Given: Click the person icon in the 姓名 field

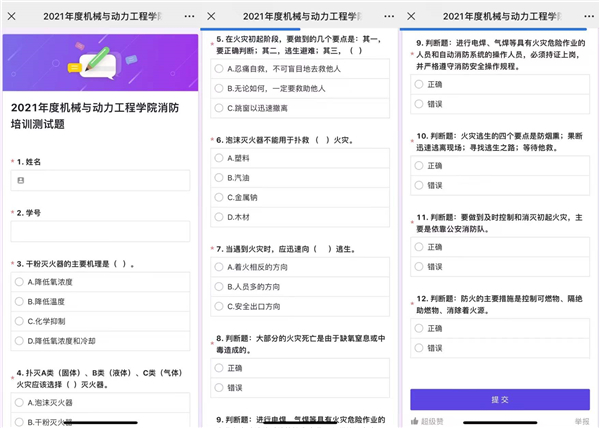Looking at the screenshot, I should [x=20, y=180].
